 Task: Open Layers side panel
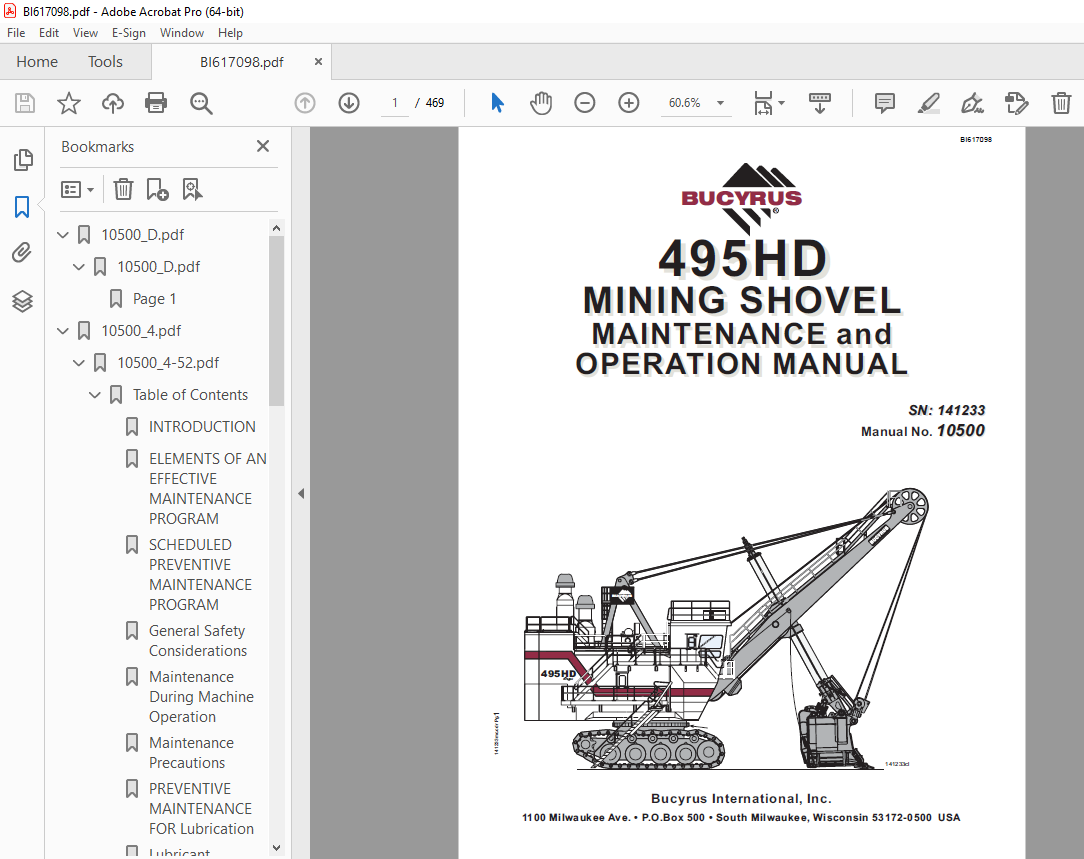(22, 301)
